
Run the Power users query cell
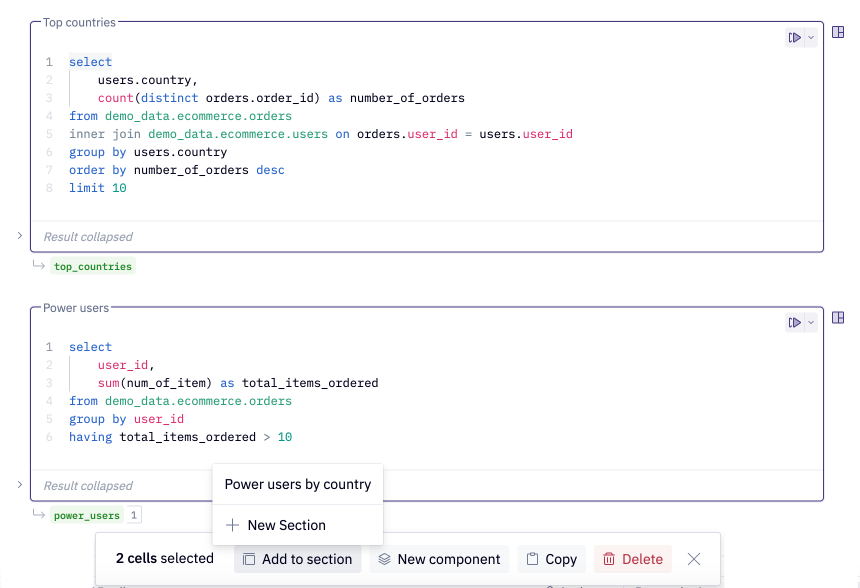tap(795, 323)
